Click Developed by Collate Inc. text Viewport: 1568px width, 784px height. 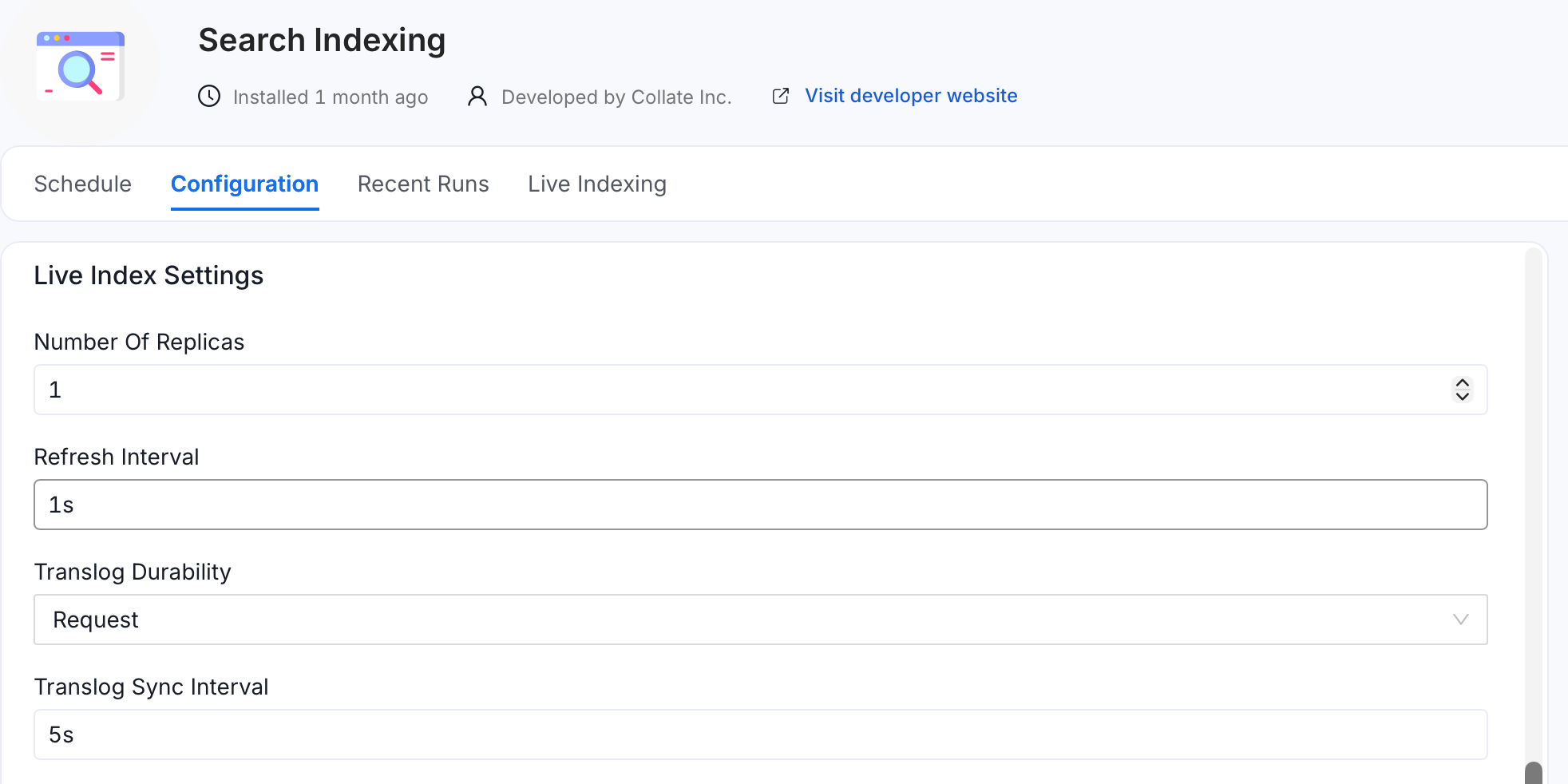(x=616, y=97)
